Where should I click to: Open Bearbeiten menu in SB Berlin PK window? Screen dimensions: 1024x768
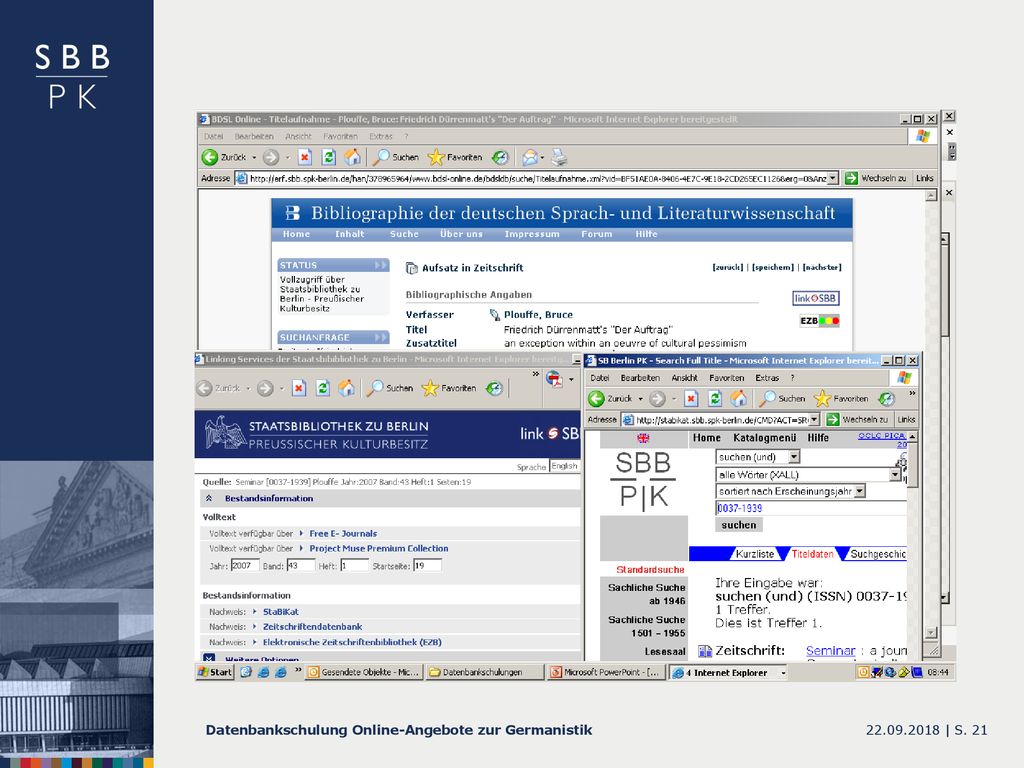click(x=640, y=378)
